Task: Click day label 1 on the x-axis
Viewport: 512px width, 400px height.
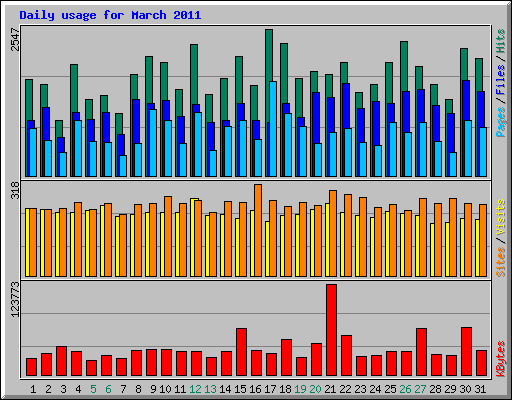Action: (x=33, y=389)
